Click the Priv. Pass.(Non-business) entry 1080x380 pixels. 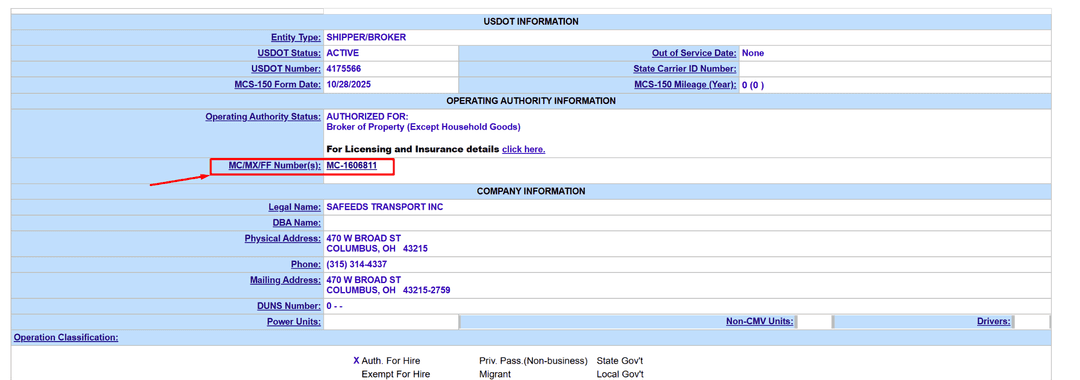click(533, 361)
